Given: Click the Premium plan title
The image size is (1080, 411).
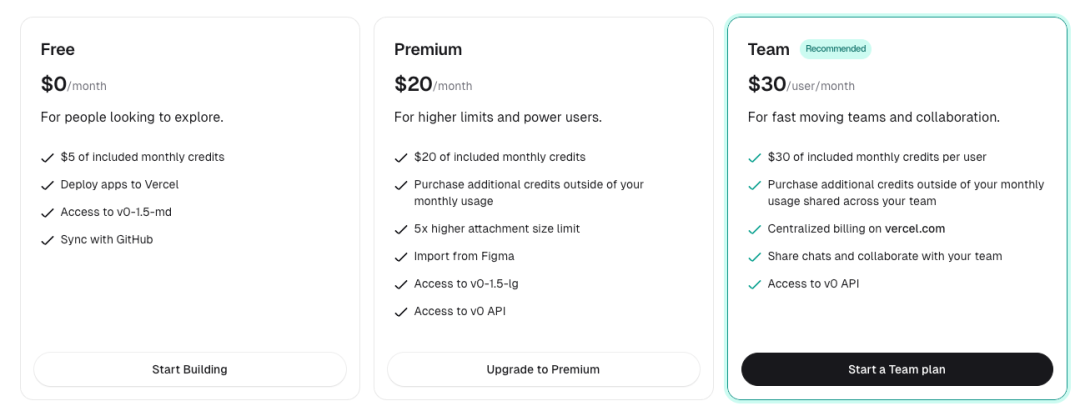Looking at the screenshot, I should tap(428, 50).
